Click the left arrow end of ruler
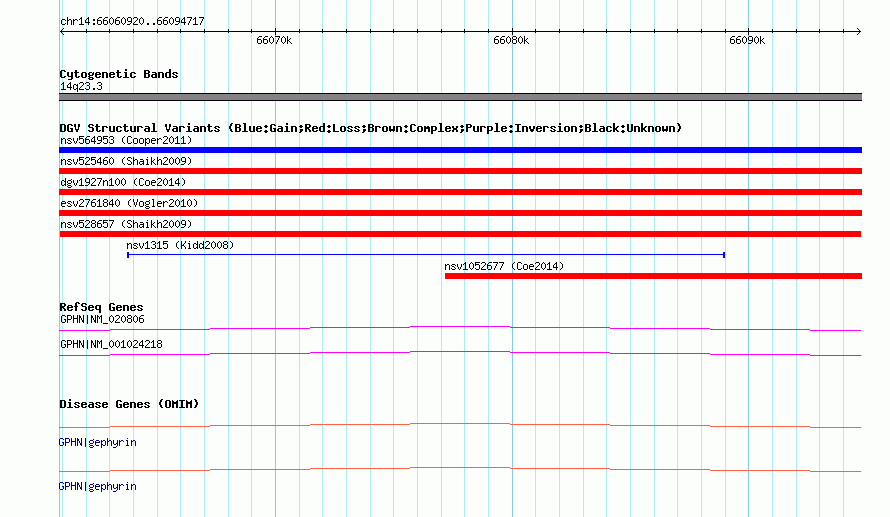The width and height of the screenshot is (890, 517). [x=62, y=31]
